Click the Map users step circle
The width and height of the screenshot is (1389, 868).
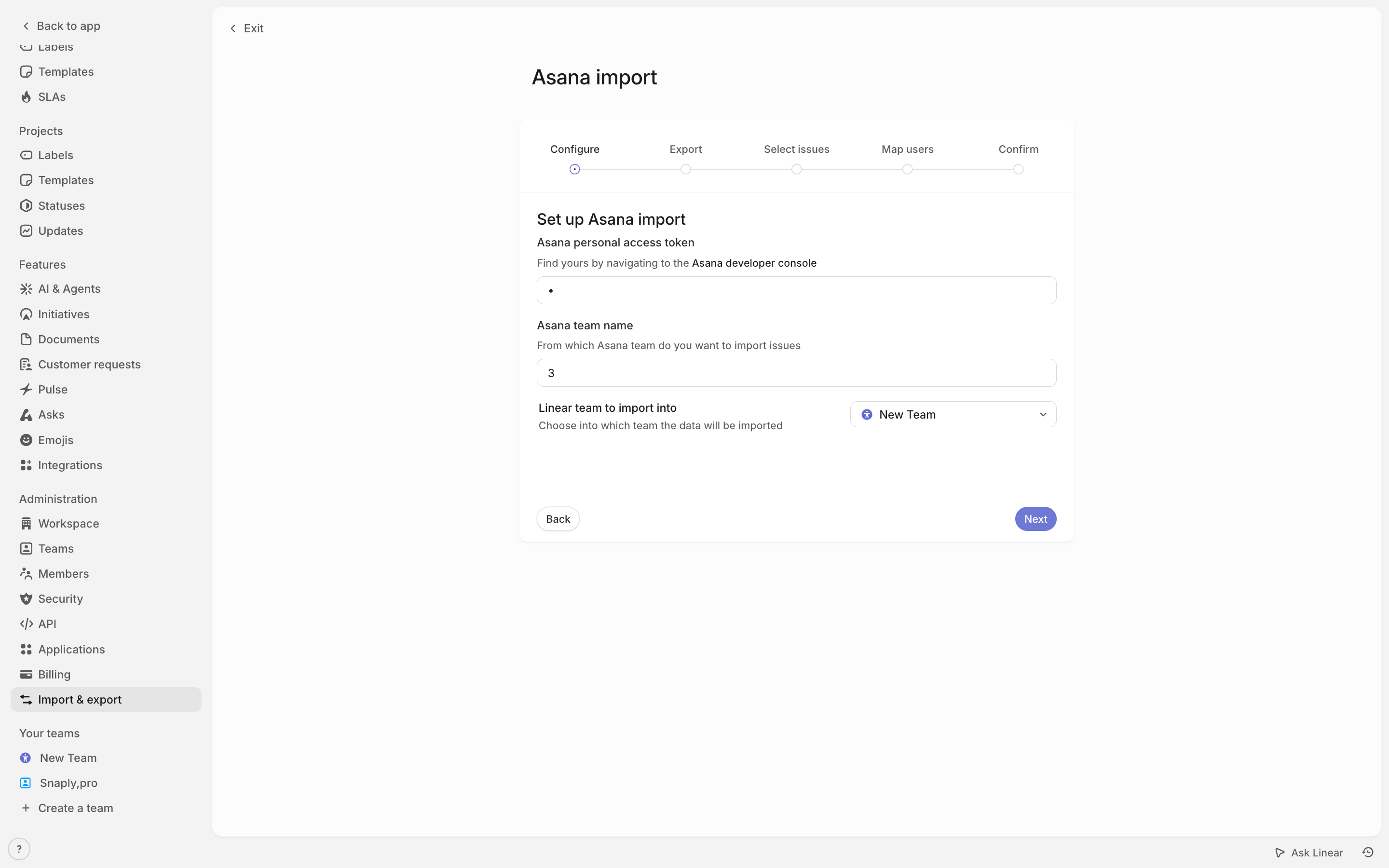point(907,169)
